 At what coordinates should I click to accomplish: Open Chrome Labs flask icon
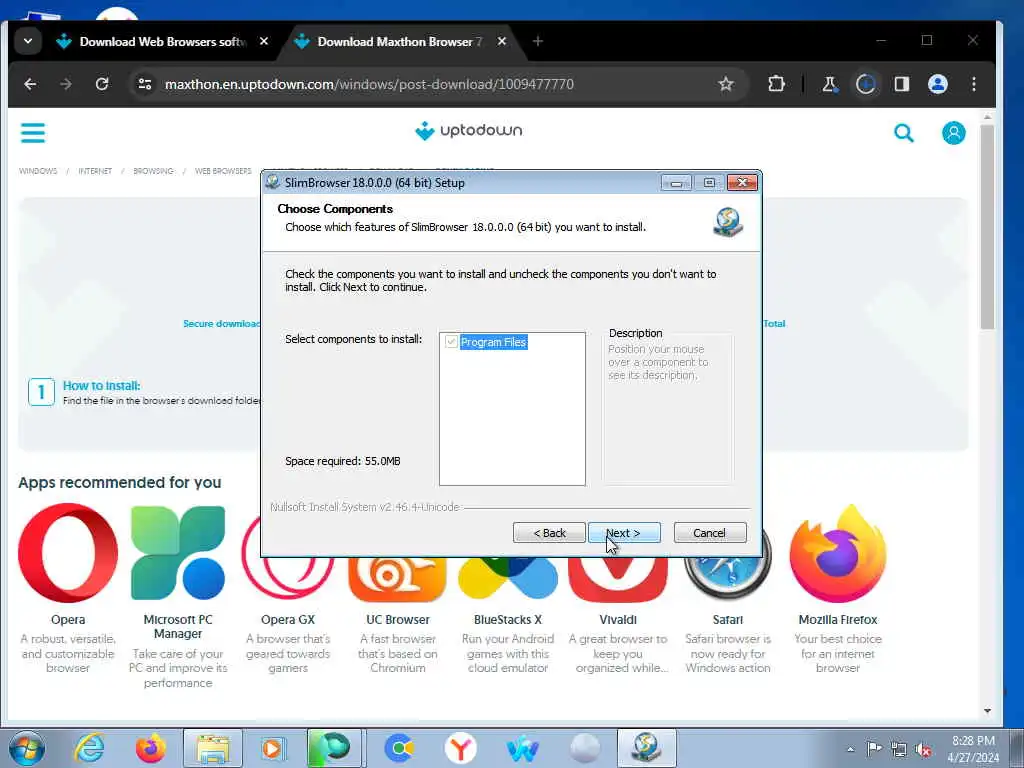point(829,84)
